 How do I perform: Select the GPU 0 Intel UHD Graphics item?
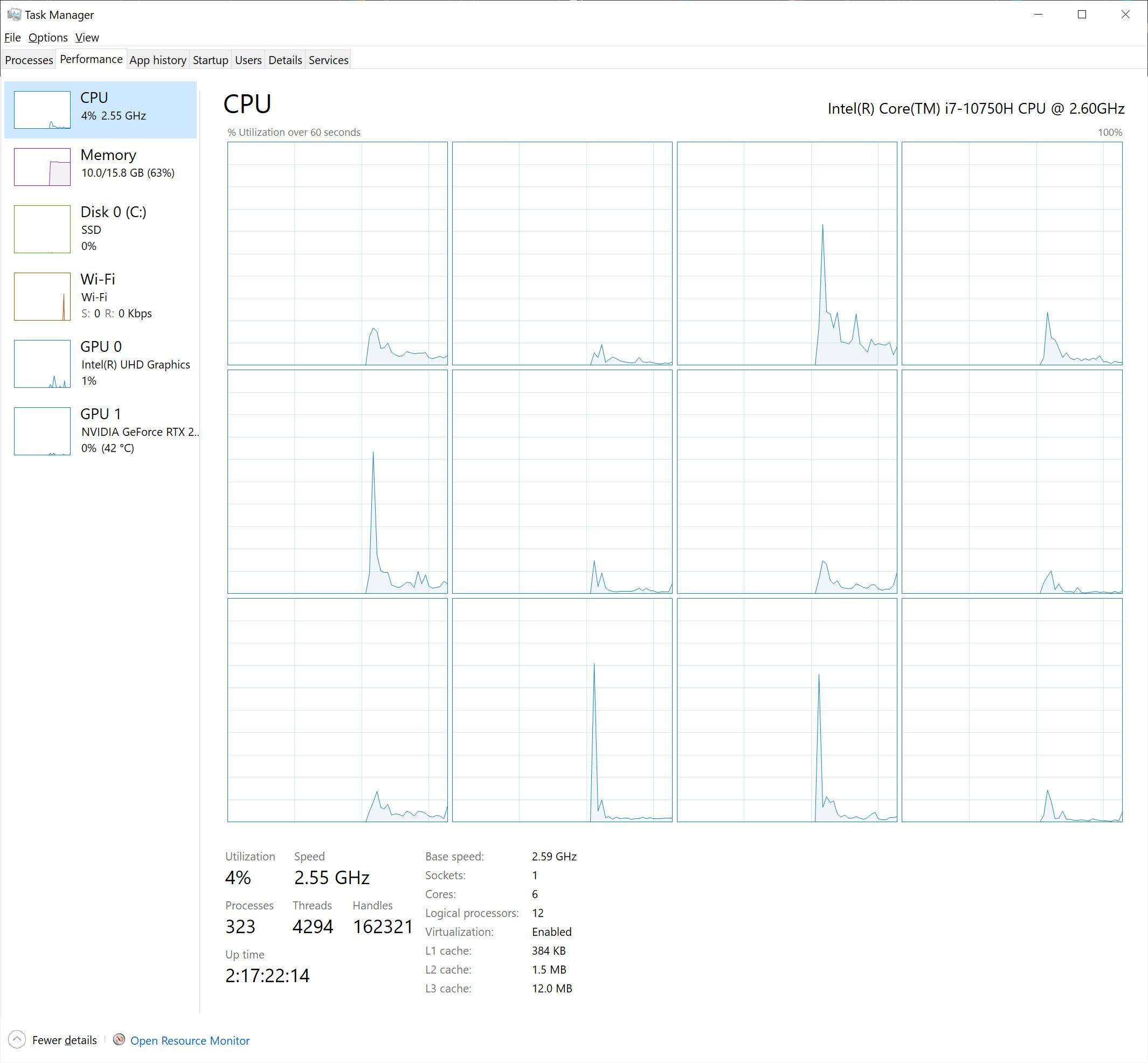point(135,364)
